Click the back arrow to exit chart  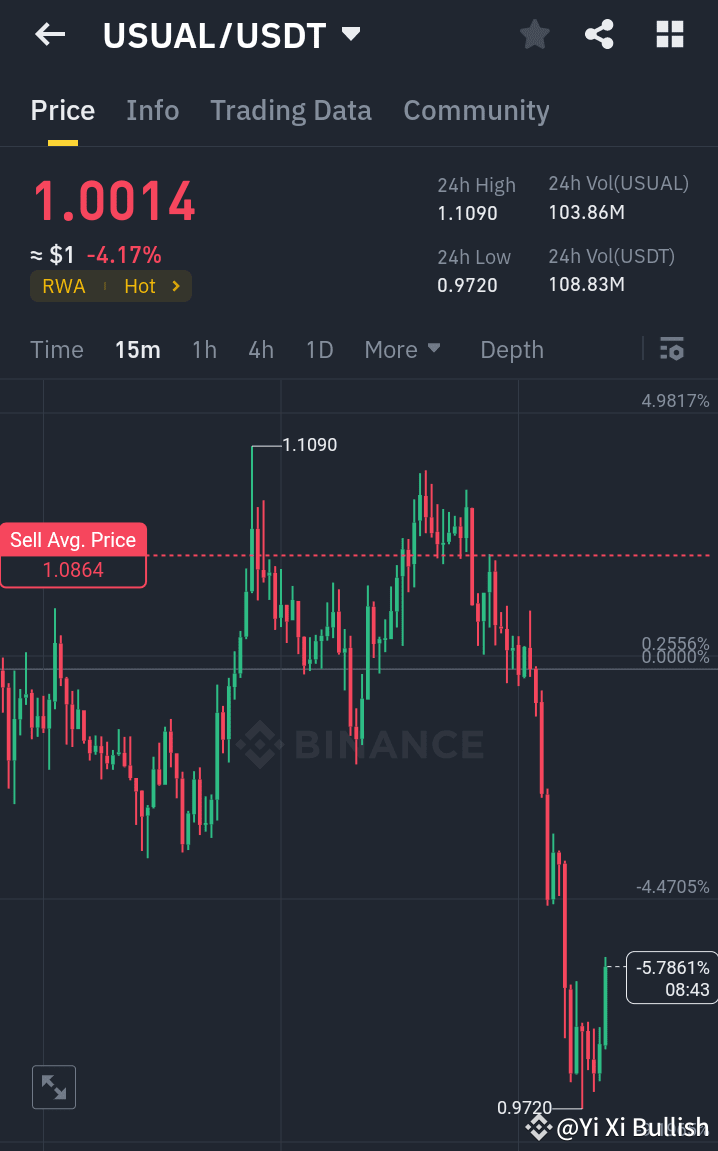tap(49, 34)
